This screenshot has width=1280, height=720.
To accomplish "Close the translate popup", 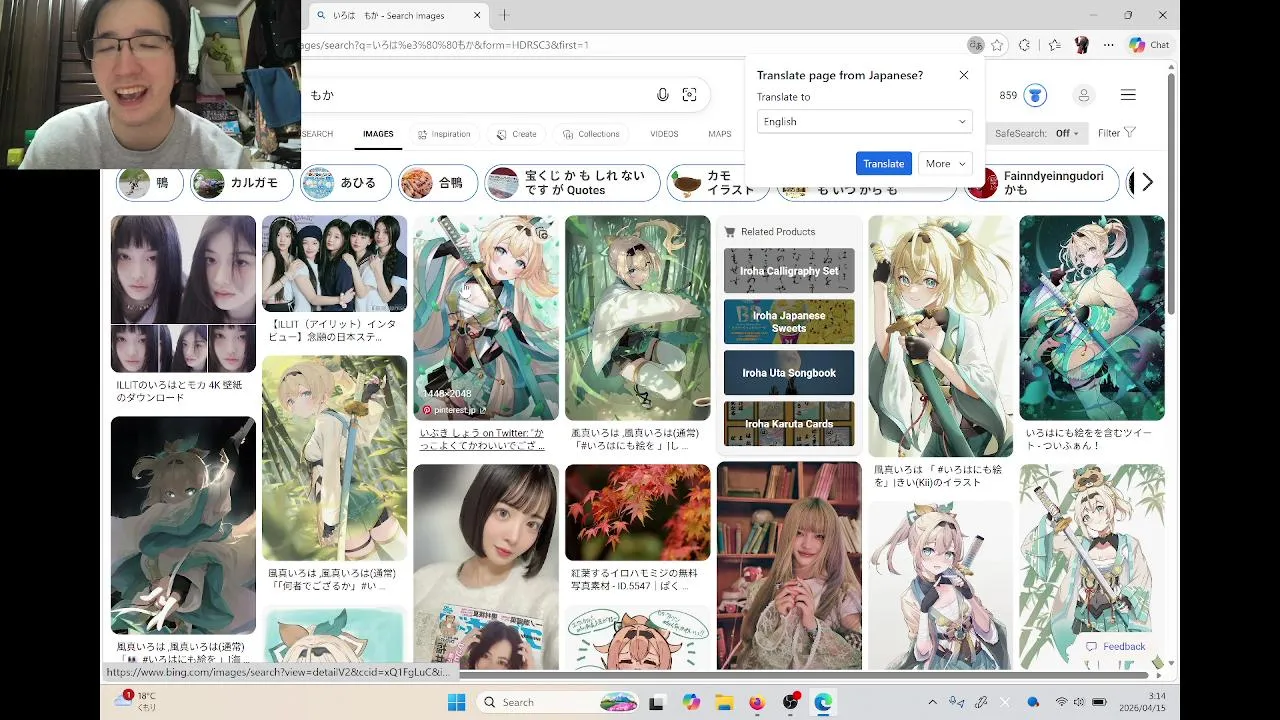I will point(964,75).
